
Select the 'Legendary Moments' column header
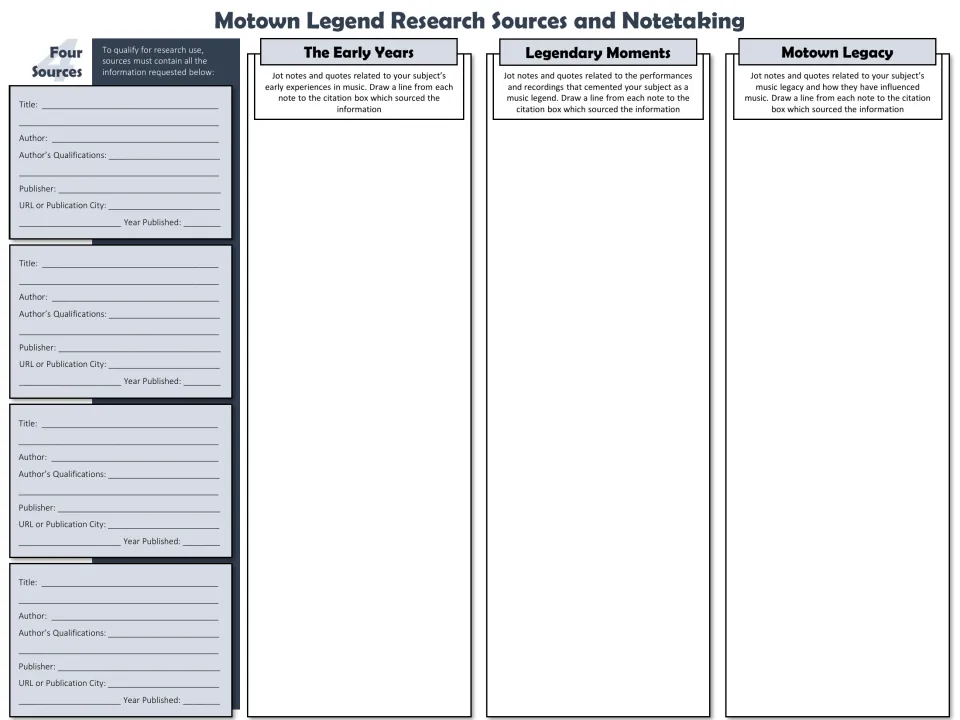coord(598,53)
